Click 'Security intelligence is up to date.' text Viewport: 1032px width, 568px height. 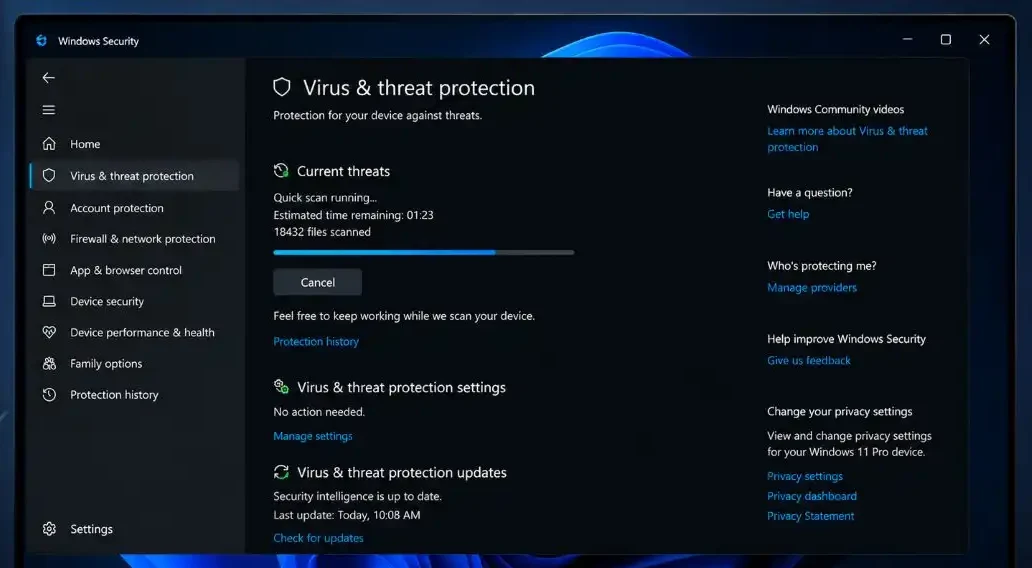tap(357, 496)
